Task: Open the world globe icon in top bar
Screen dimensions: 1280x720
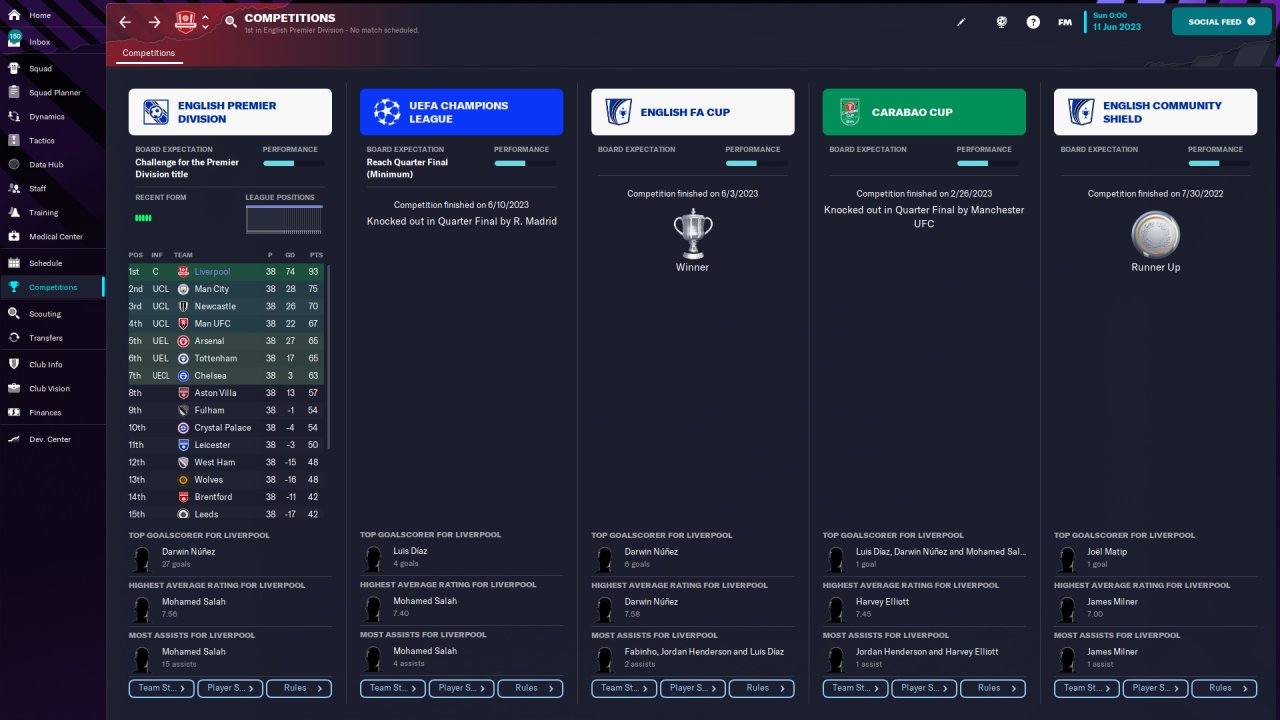Action: pos(1001,22)
